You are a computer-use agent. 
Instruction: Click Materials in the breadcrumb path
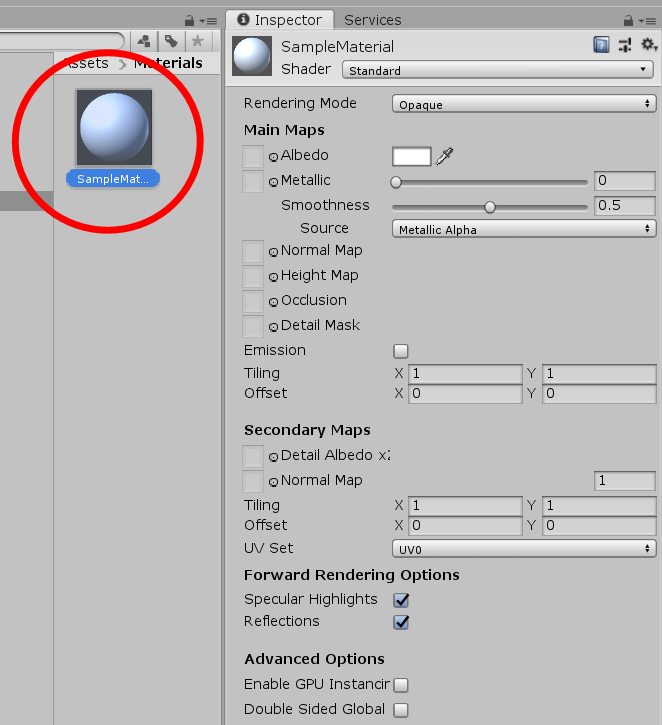click(x=168, y=63)
